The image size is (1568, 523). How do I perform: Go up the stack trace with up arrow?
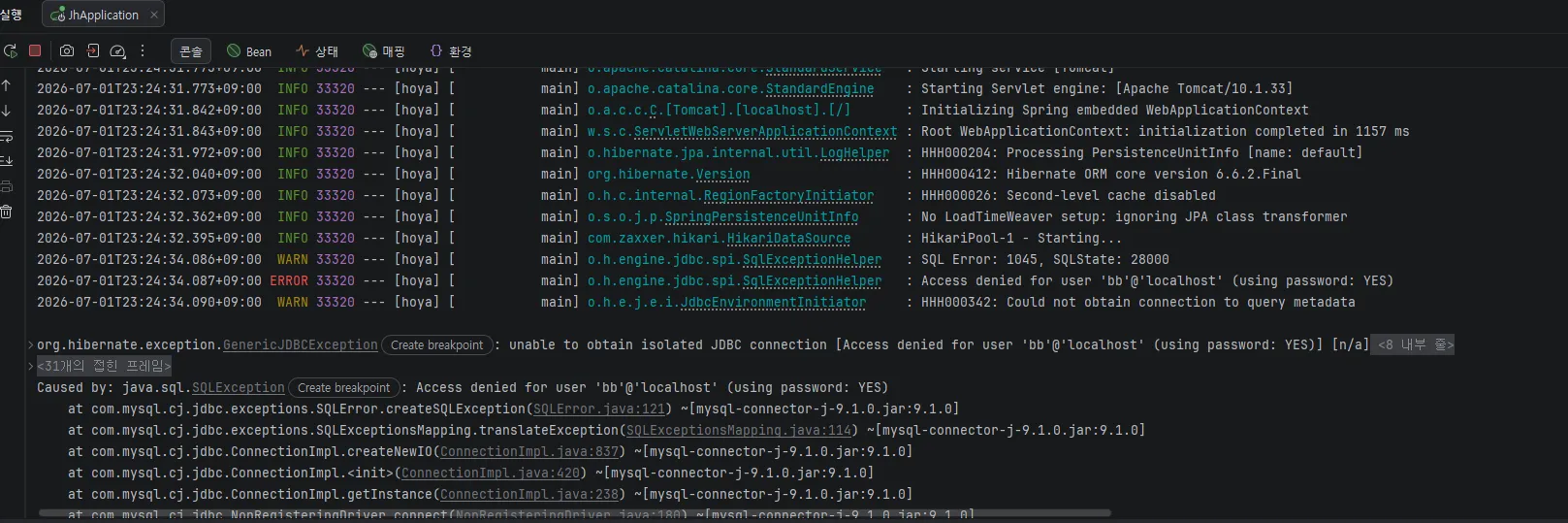[7, 85]
